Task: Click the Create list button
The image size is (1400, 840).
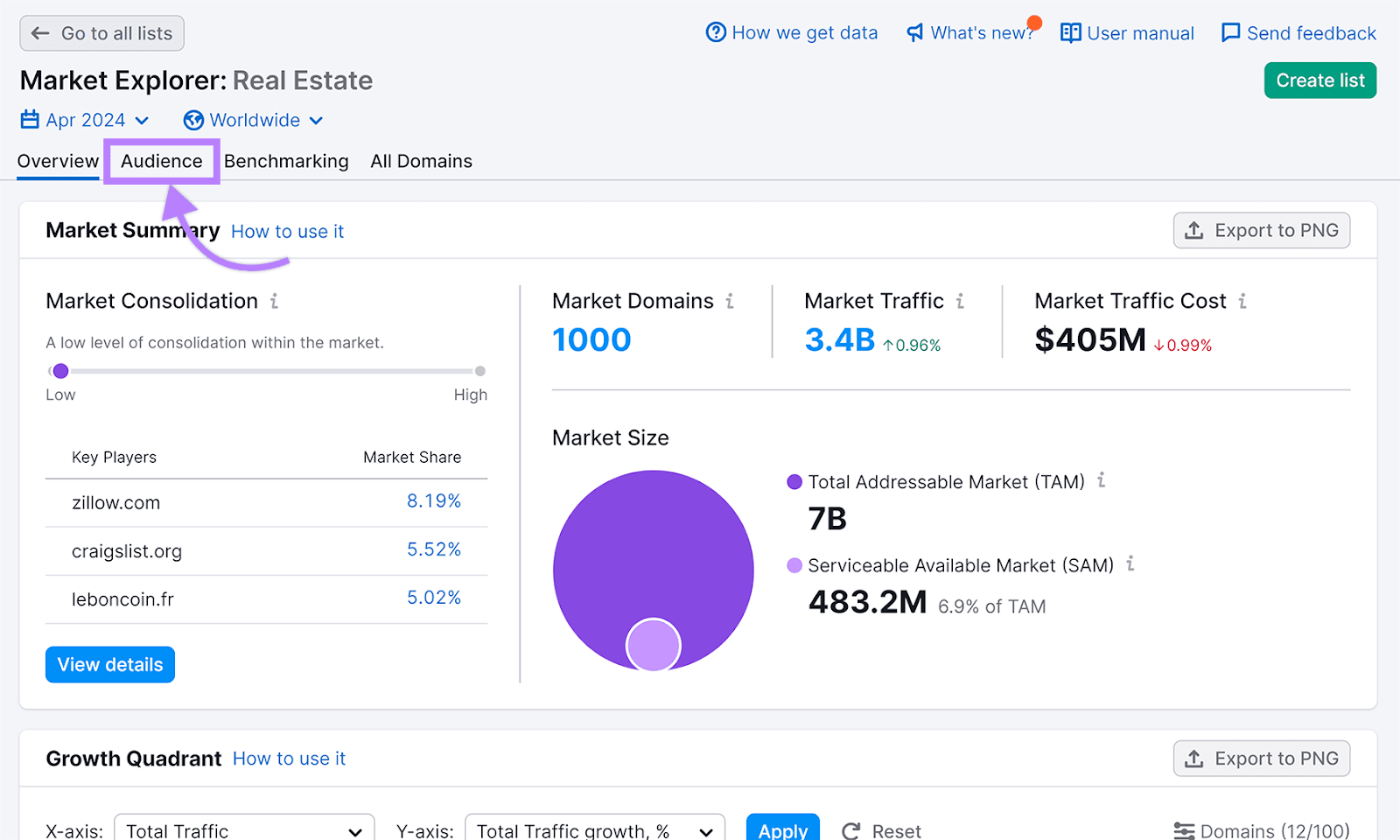Action: pos(1319,80)
